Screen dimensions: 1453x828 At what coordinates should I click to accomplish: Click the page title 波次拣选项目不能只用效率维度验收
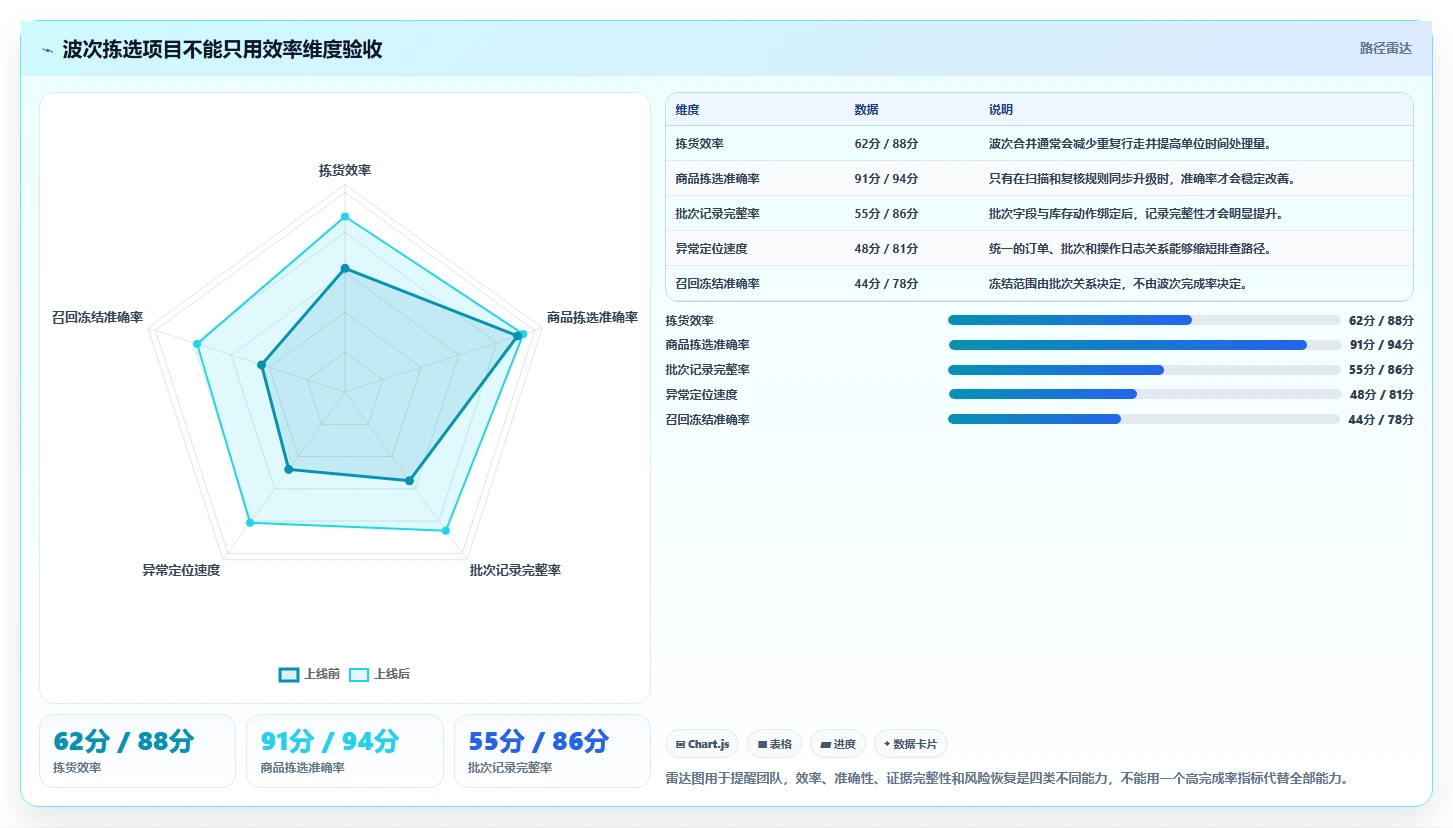pyautogui.click(x=222, y=50)
